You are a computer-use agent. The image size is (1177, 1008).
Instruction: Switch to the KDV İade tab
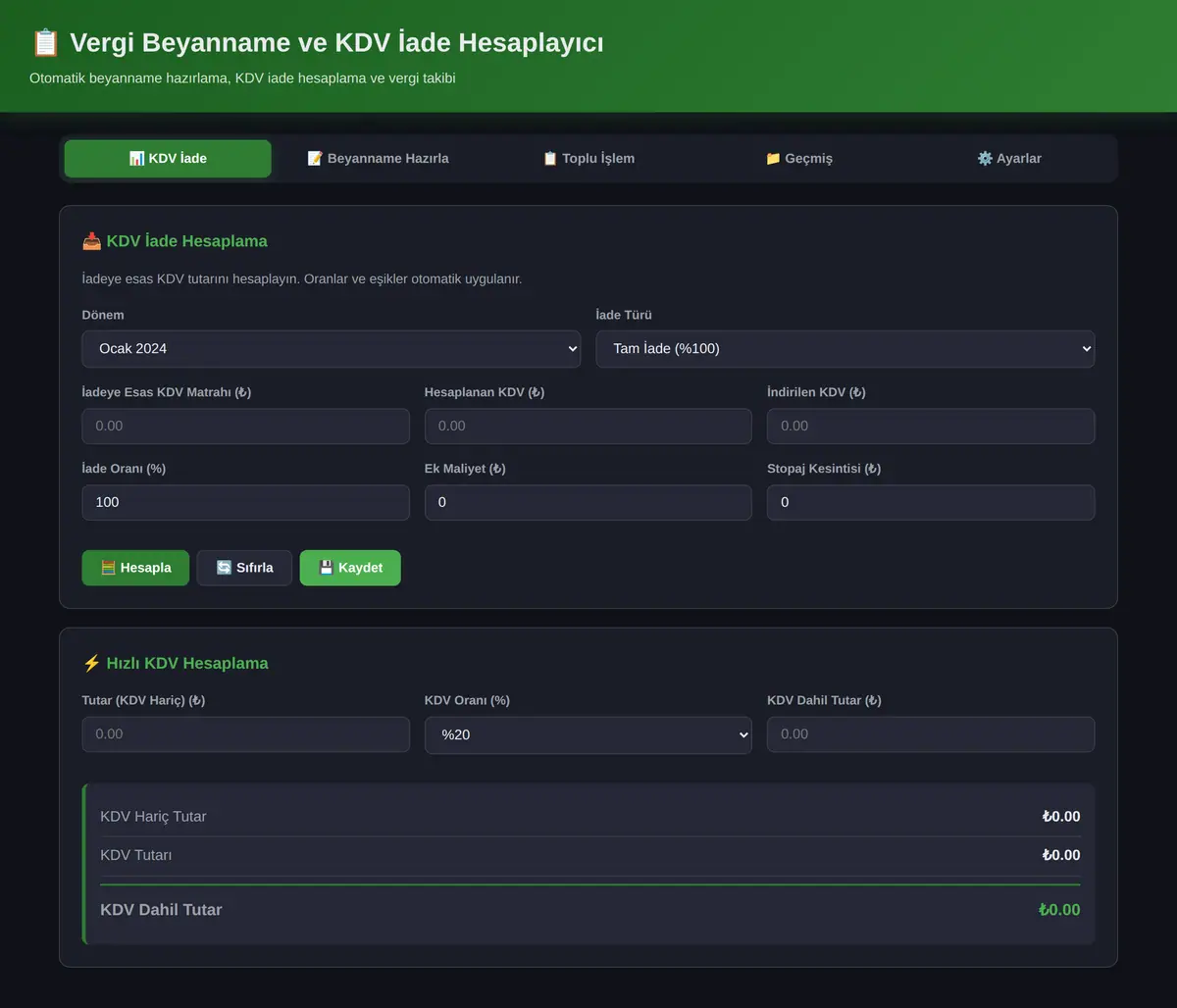tap(168, 159)
